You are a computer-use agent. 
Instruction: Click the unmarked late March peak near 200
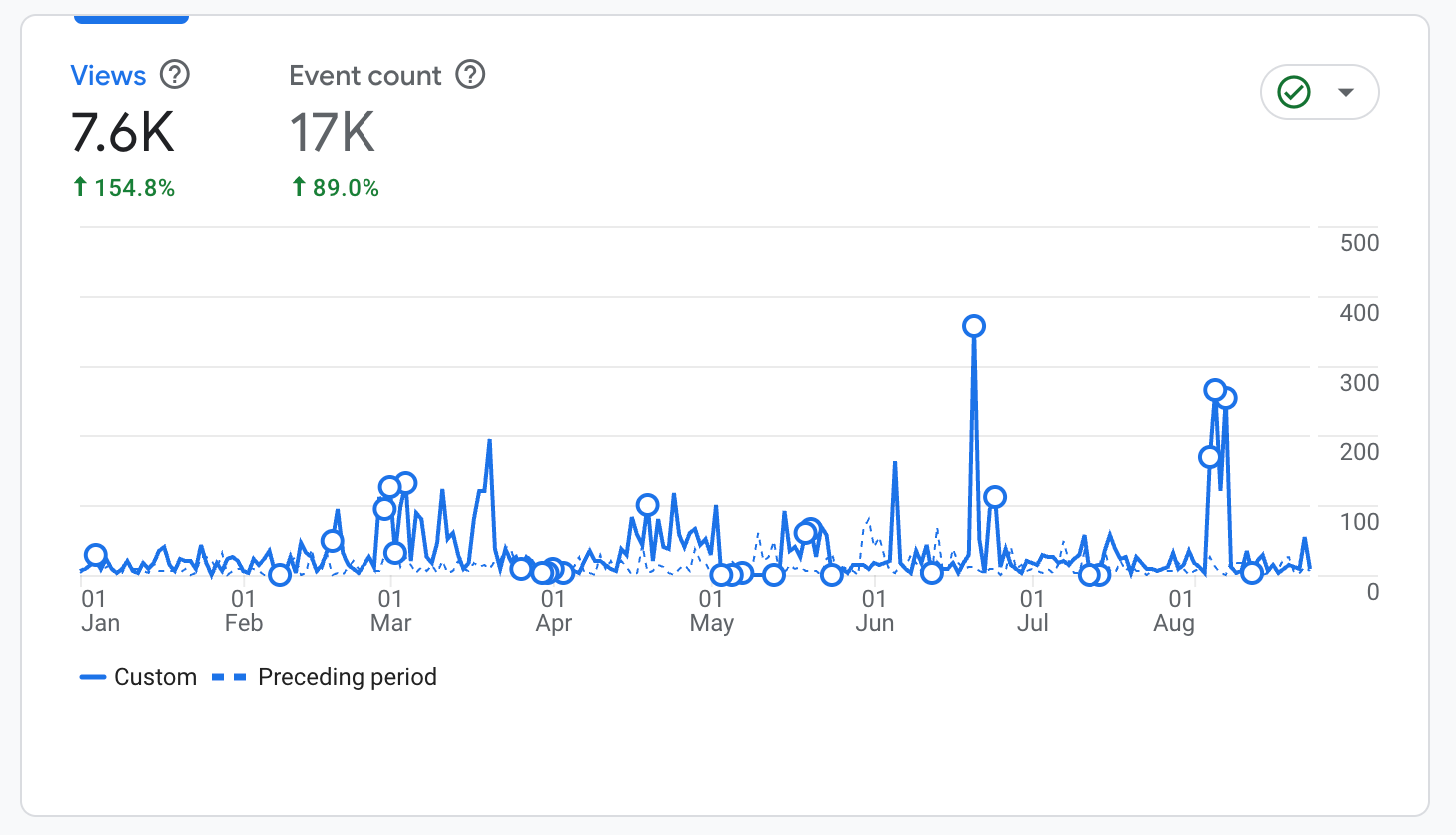489,441
